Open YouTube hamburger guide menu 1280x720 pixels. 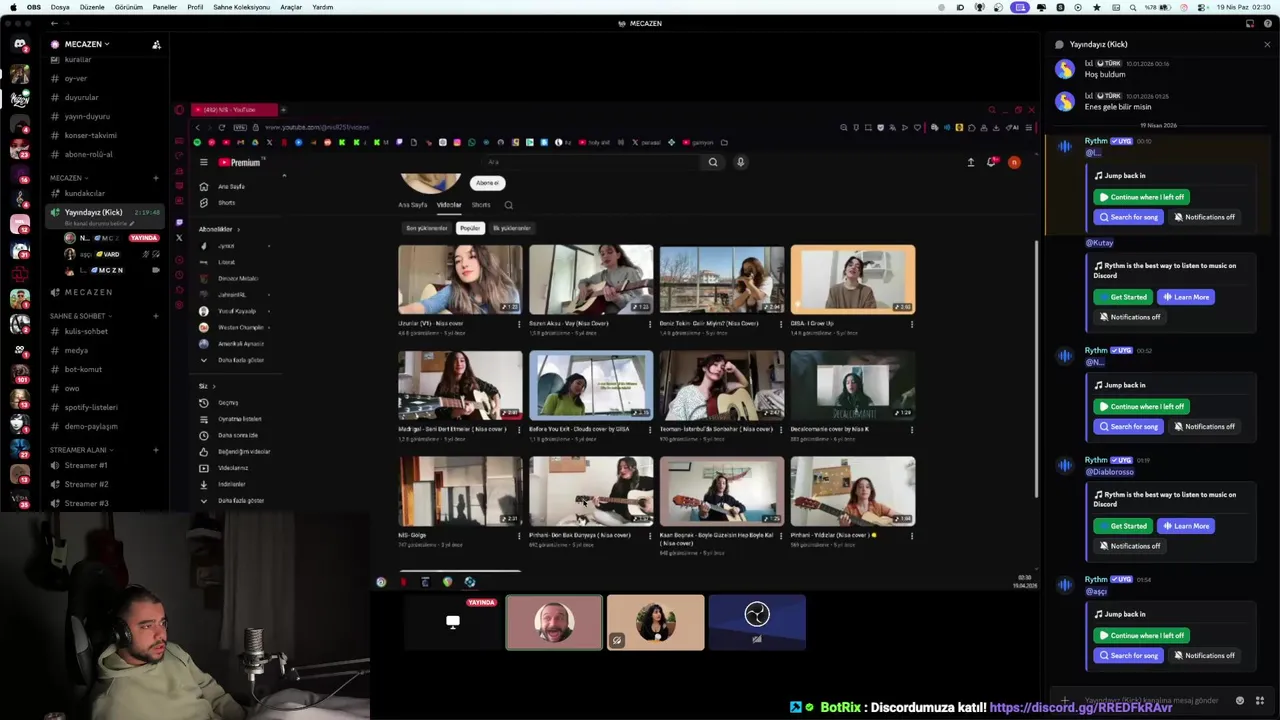(x=203, y=162)
